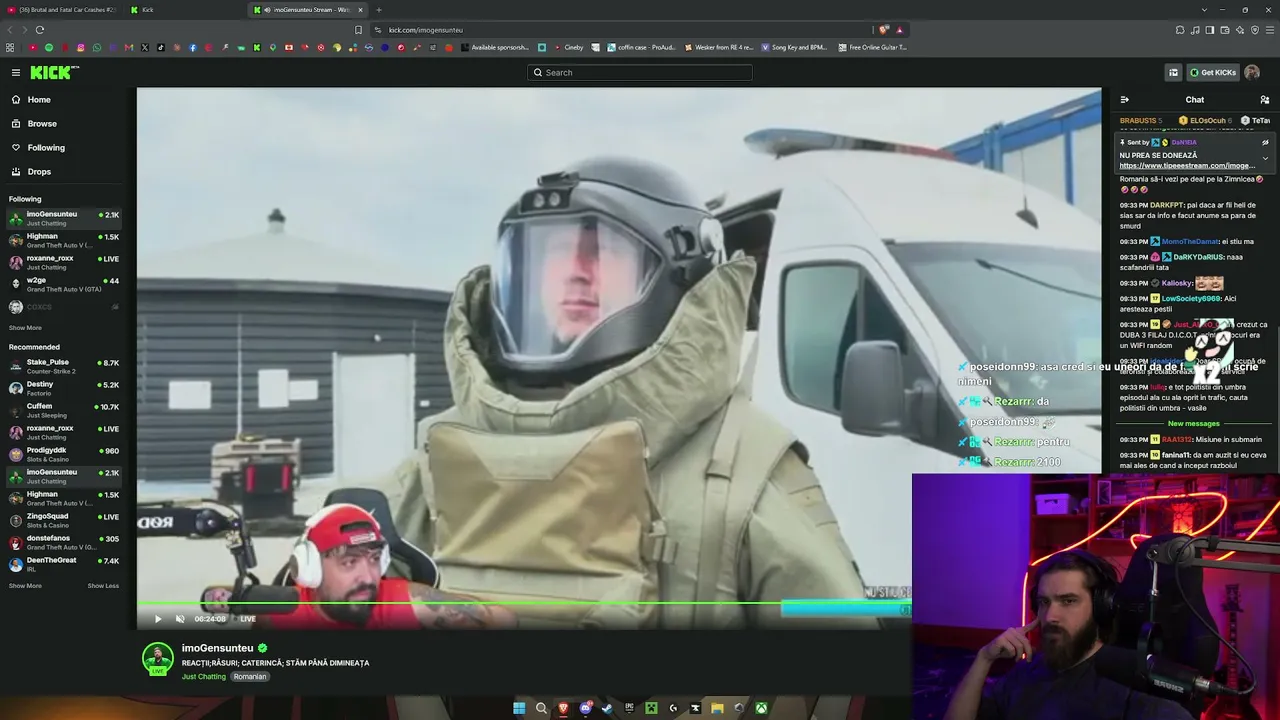Jump to LIVE in the player

[x=247, y=619]
